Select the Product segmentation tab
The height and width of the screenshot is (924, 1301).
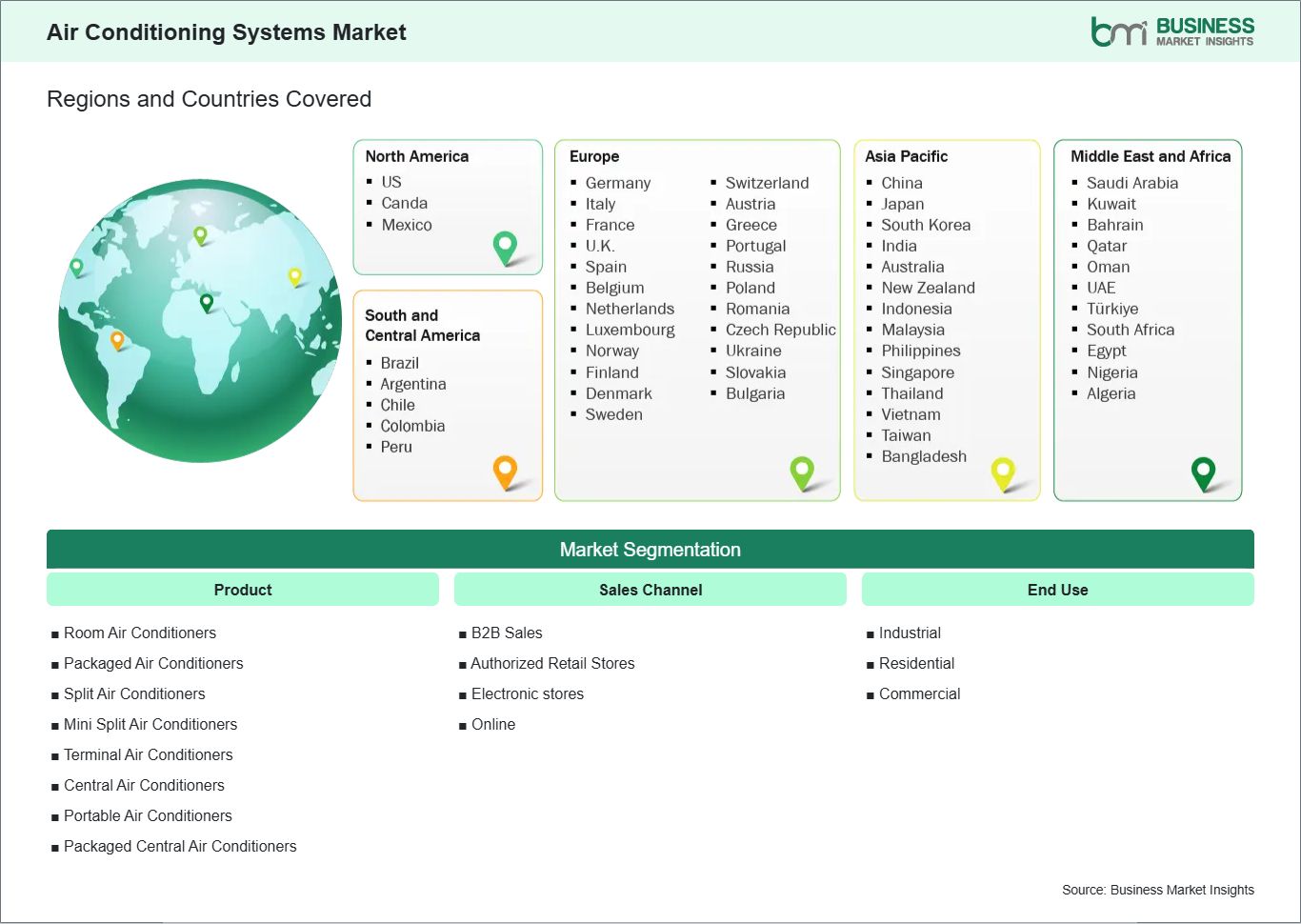242,589
